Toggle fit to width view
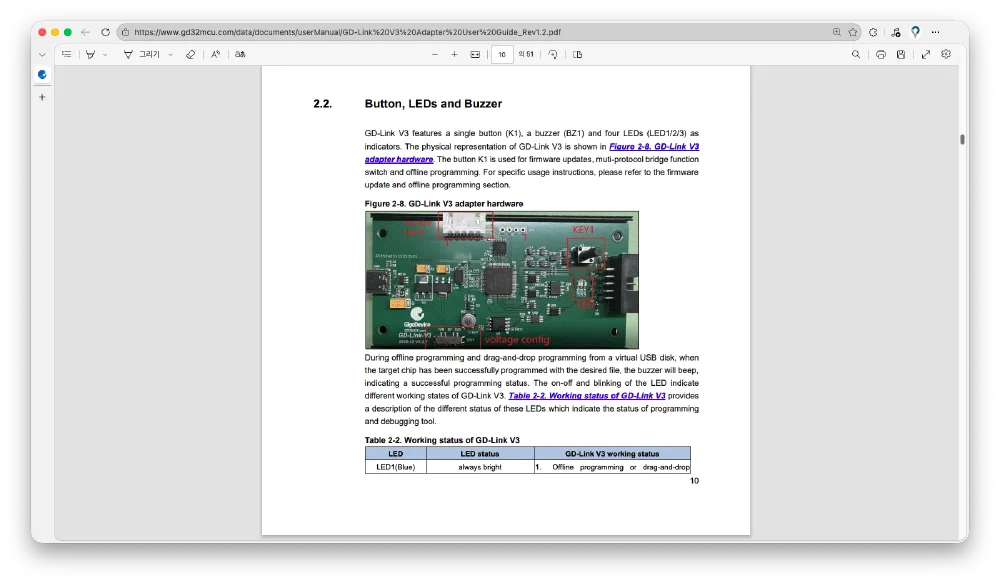This screenshot has height=584, width=1000. coord(475,54)
